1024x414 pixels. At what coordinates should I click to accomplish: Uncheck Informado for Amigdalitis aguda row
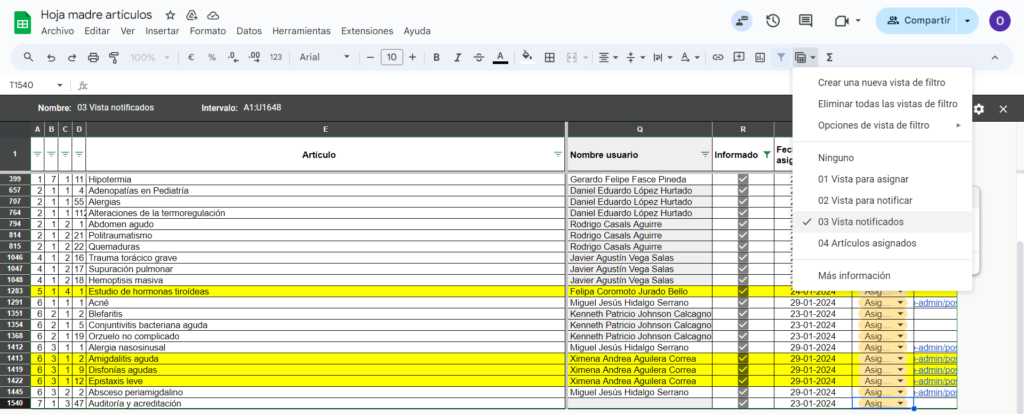742,357
